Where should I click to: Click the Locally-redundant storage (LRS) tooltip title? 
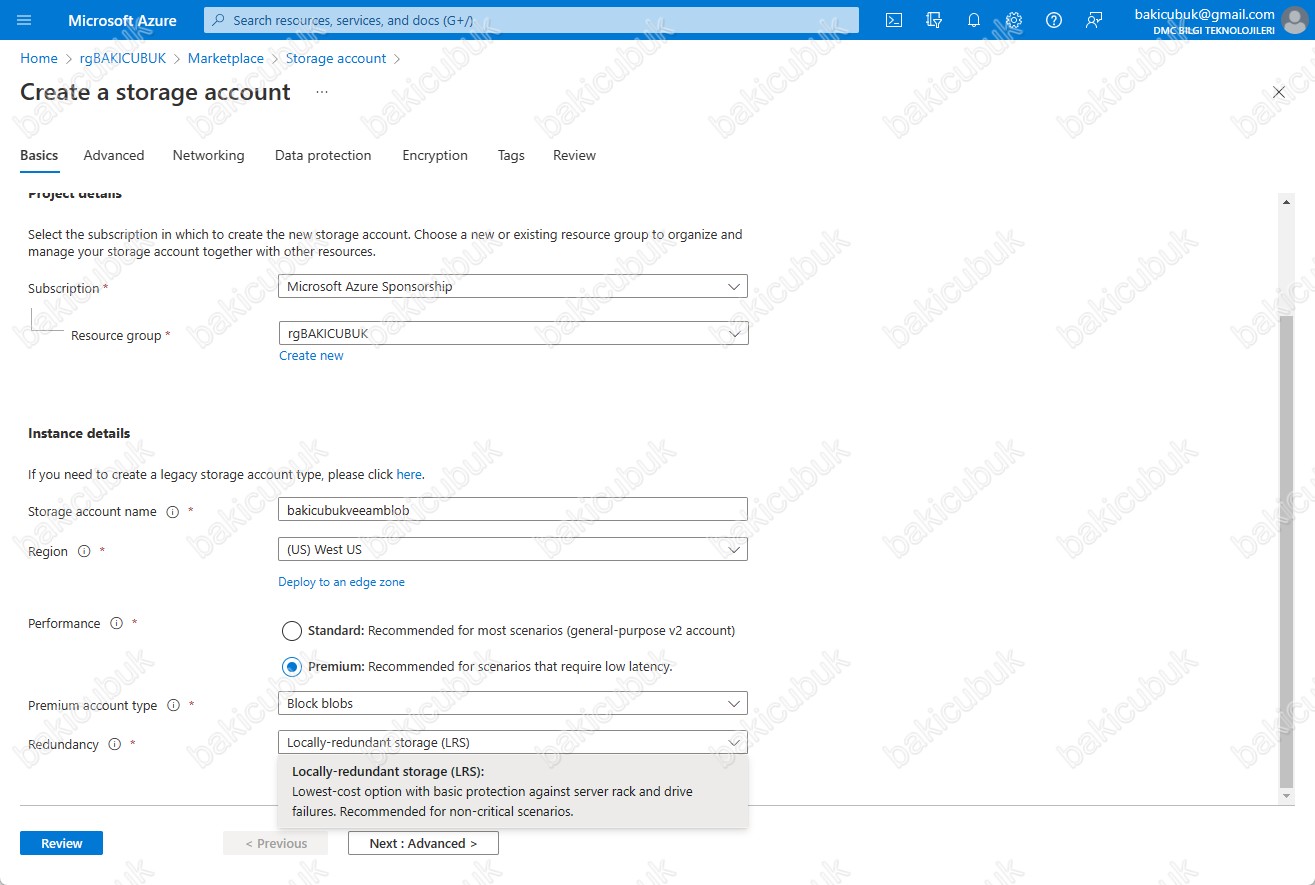(388, 772)
